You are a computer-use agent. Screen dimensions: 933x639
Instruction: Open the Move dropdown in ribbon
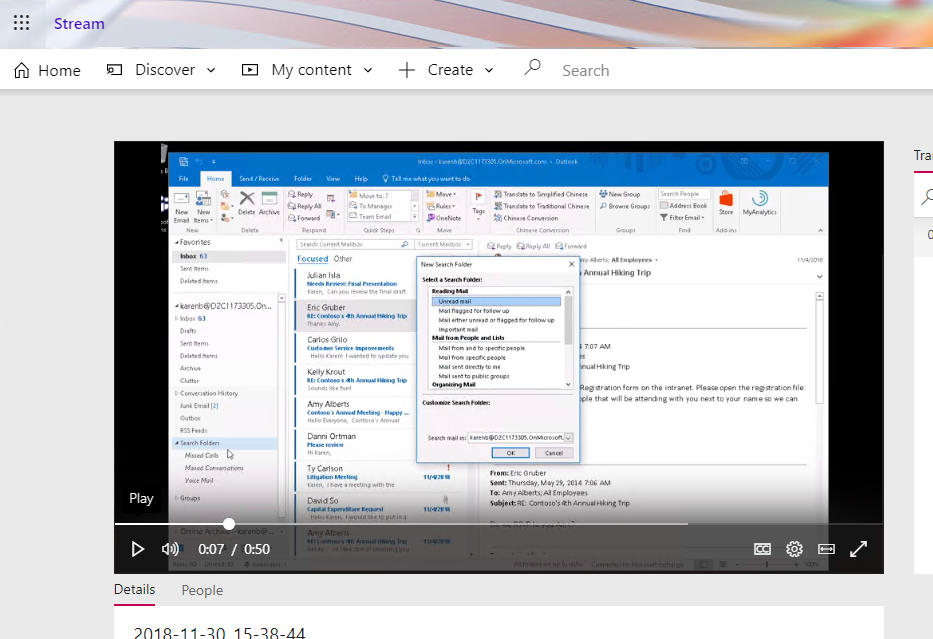(x=442, y=195)
